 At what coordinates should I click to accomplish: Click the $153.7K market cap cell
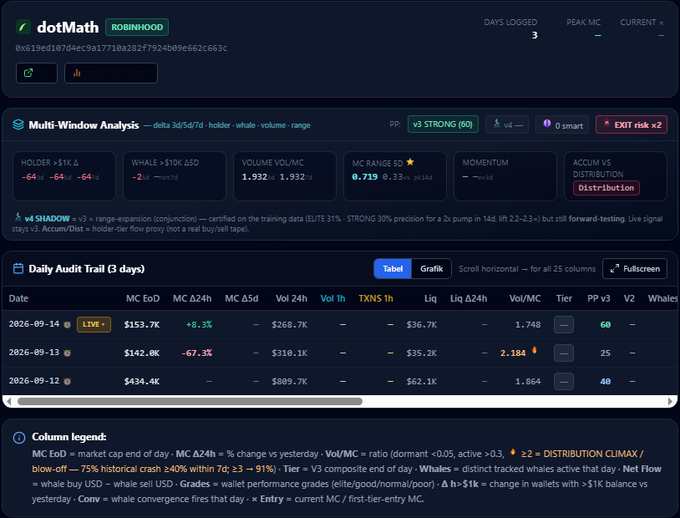pyautogui.click(x=142, y=325)
